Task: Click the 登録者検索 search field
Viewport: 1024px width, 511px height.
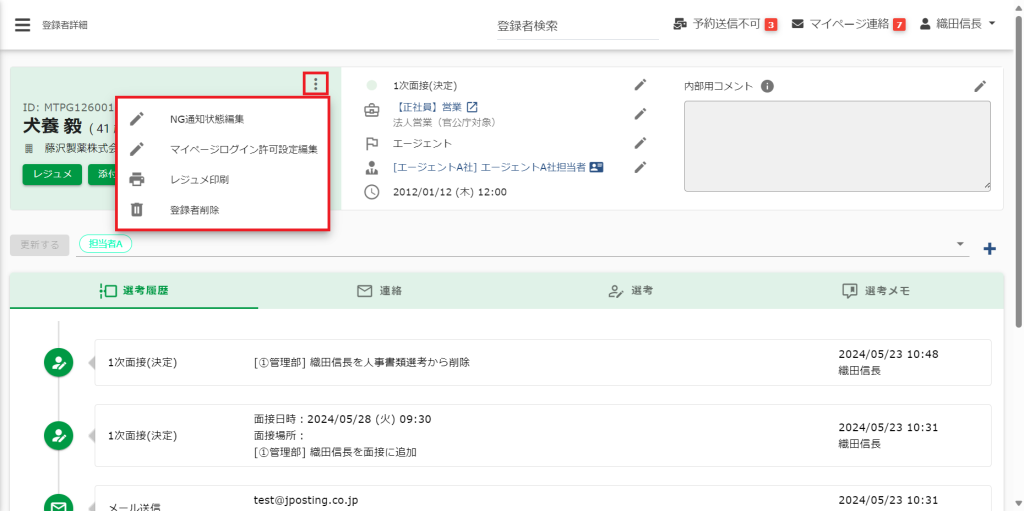Action: [x=577, y=26]
